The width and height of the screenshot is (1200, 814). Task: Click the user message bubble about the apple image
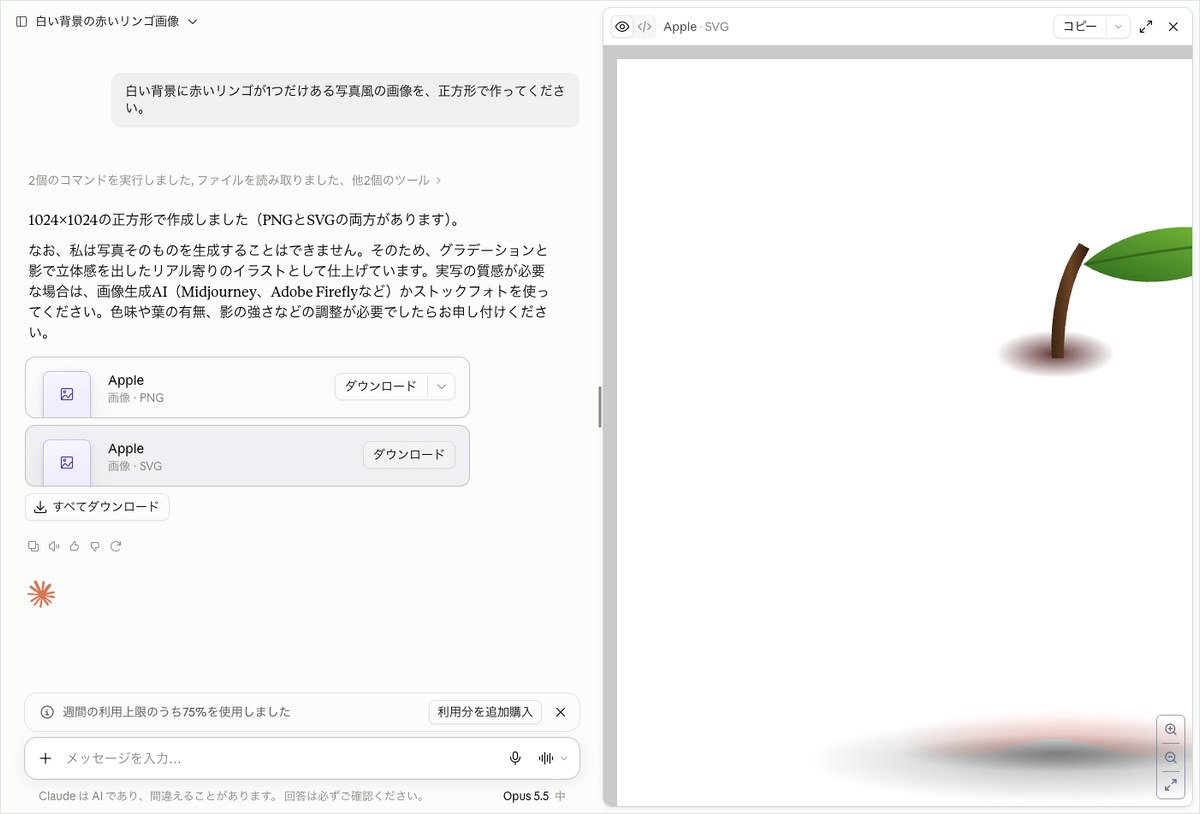tap(345, 100)
